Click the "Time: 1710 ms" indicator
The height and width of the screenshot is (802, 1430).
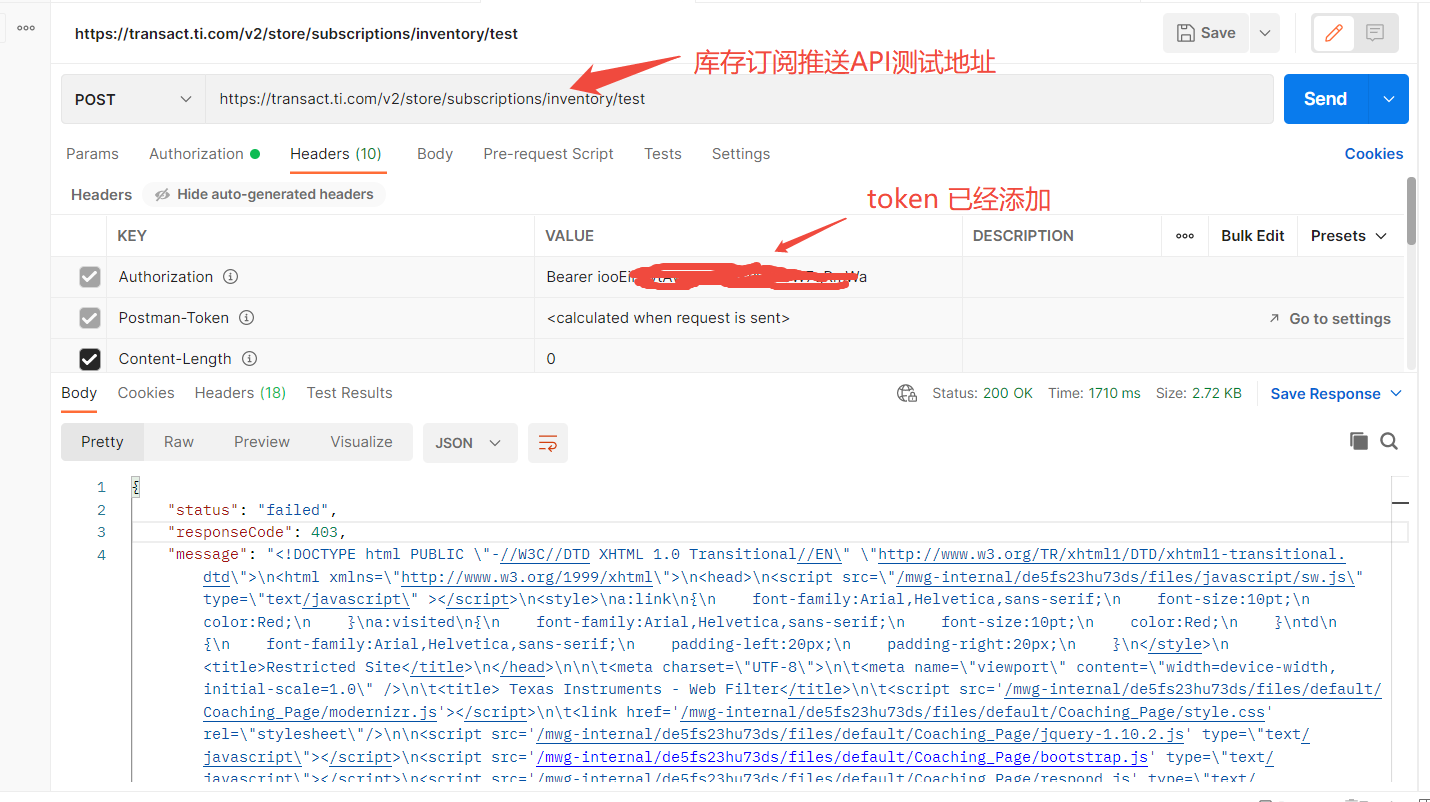tap(1094, 394)
